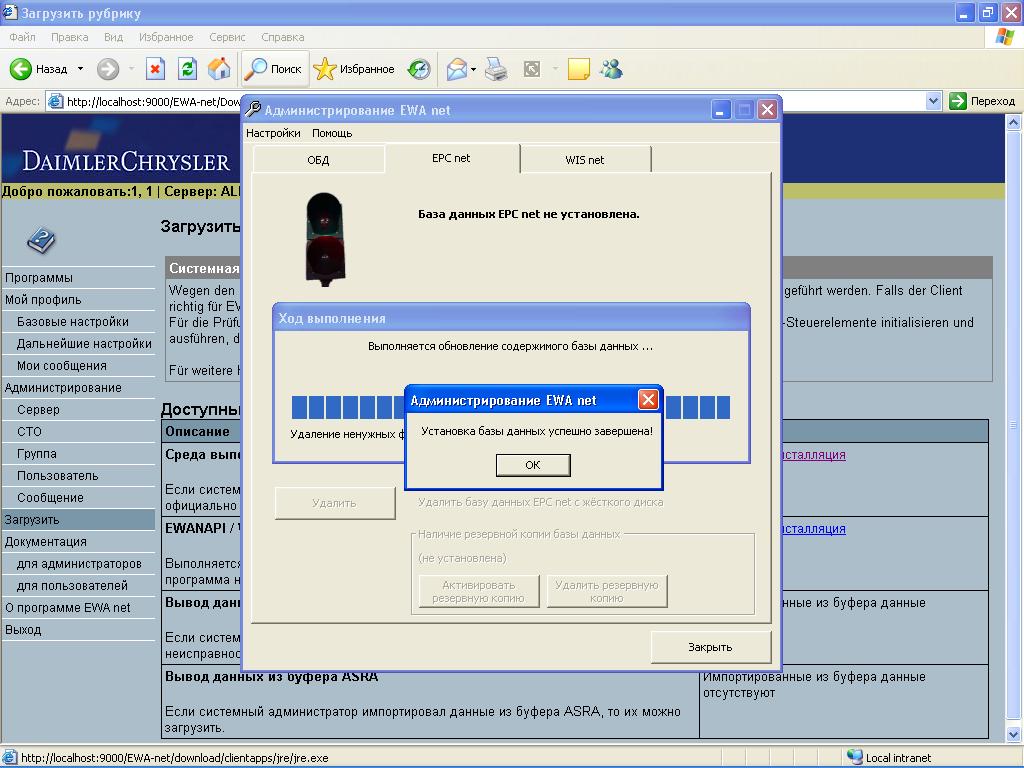
Task: Click the page vertical scrollbar up arrow
Action: point(1014,122)
